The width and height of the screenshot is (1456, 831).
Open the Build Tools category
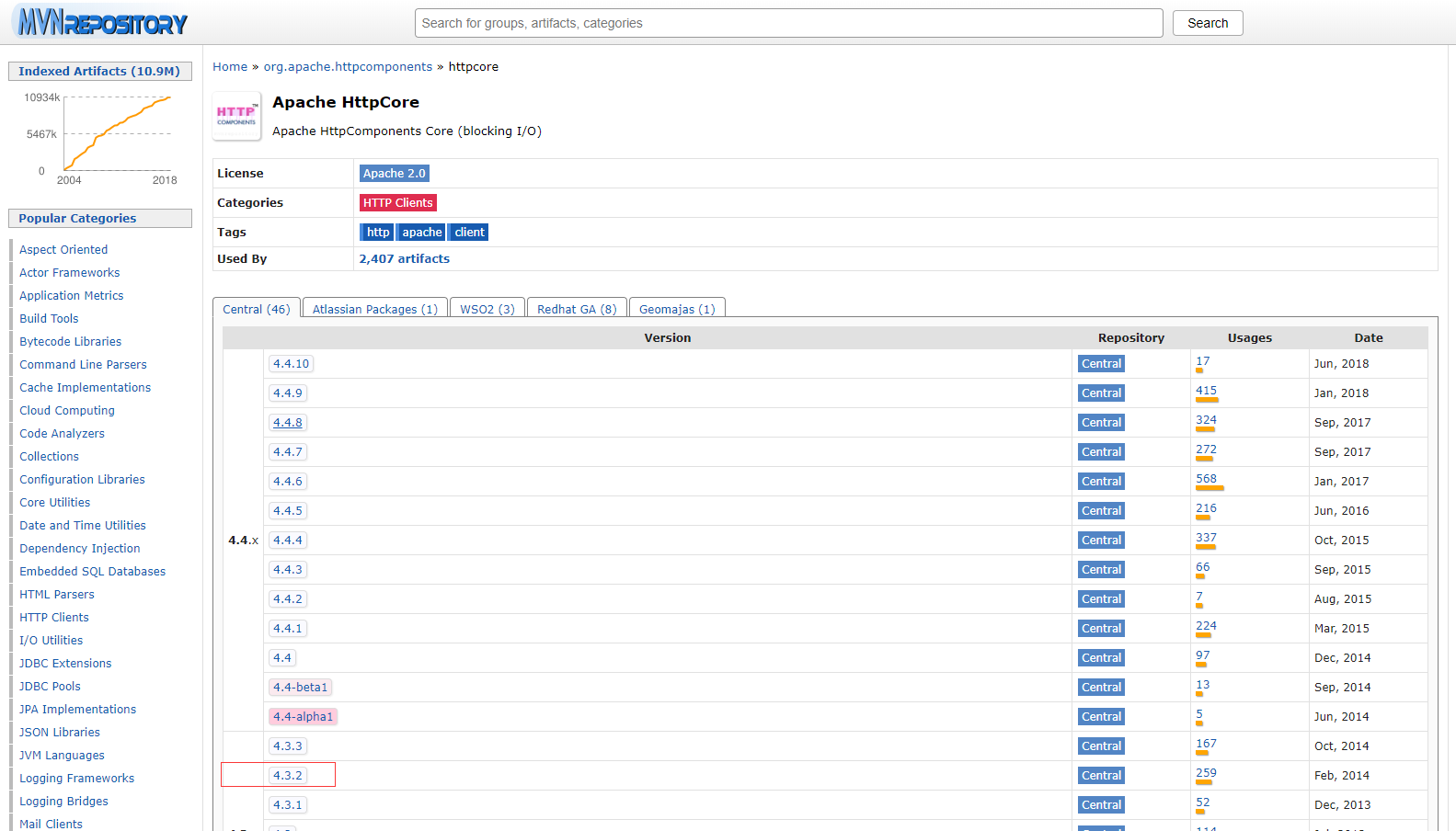(x=49, y=319)
